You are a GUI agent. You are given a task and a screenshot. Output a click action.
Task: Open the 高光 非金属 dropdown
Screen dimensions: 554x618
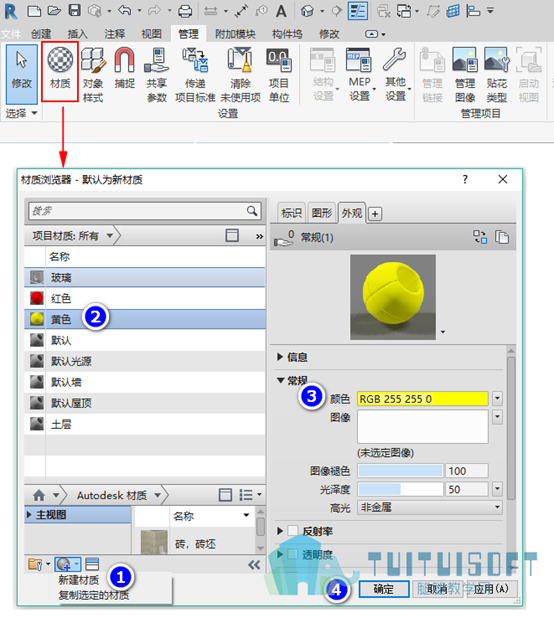430,507
